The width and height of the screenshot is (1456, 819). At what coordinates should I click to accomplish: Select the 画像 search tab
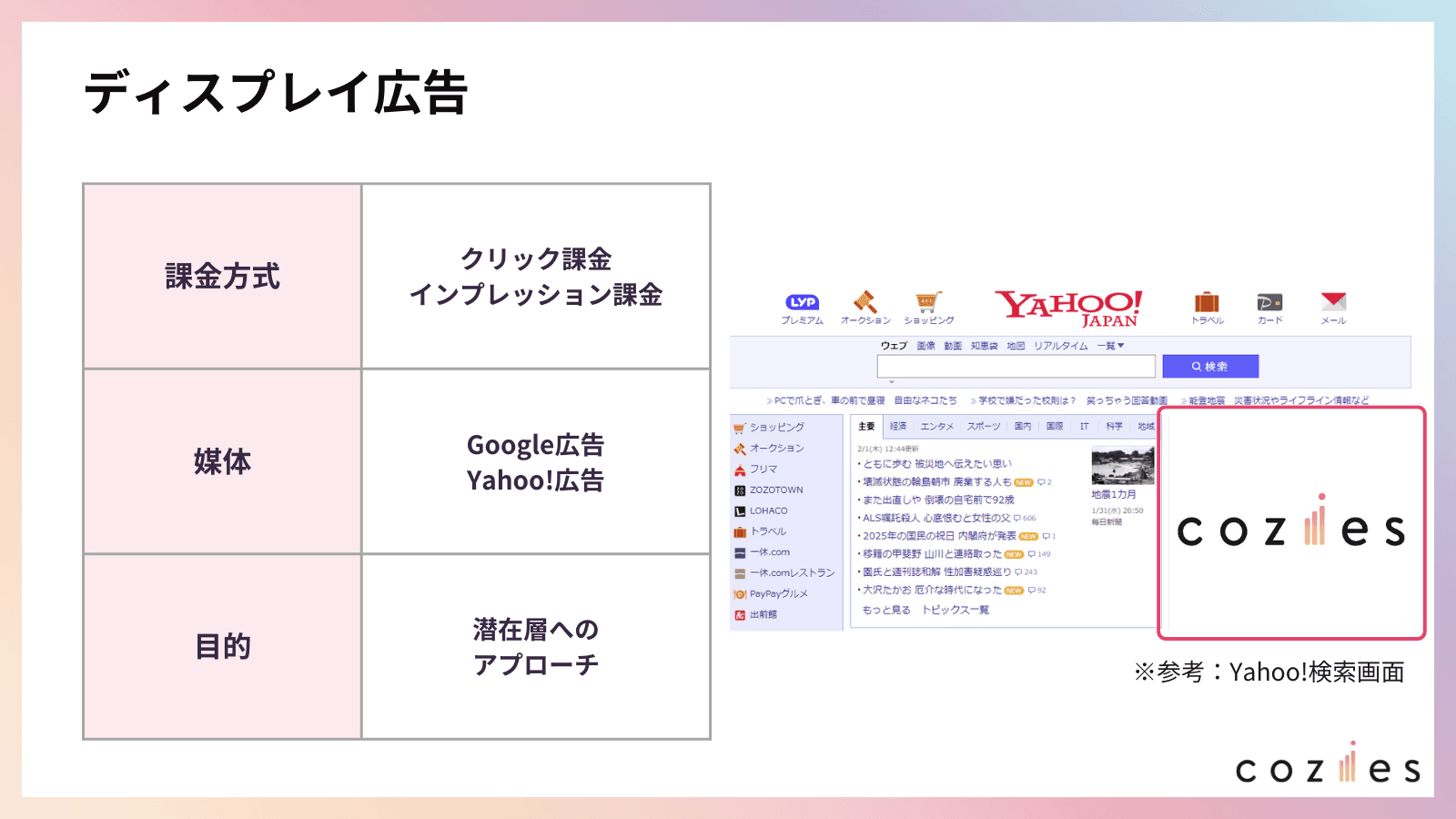point(925,346)
